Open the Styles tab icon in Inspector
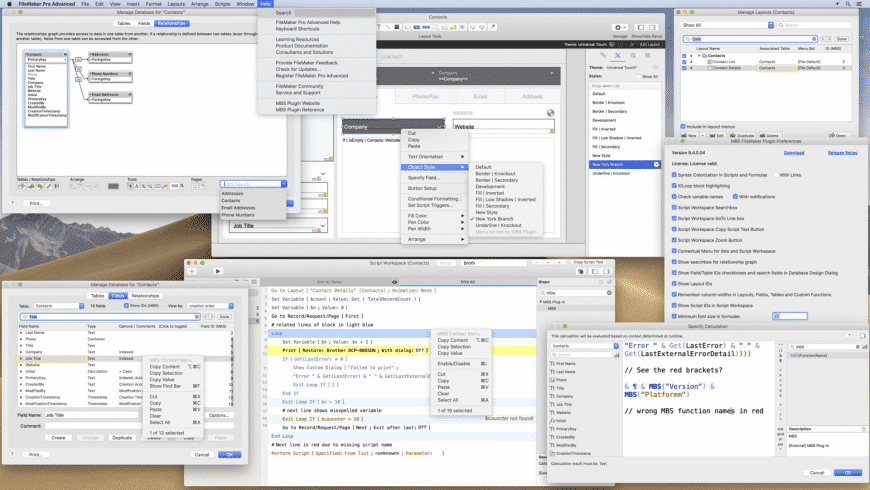 point(618,55)
